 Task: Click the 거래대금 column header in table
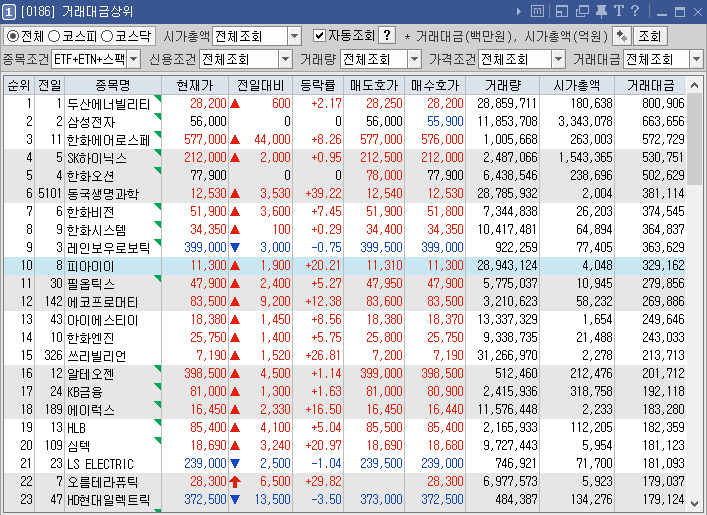click(x=651, y=85)
